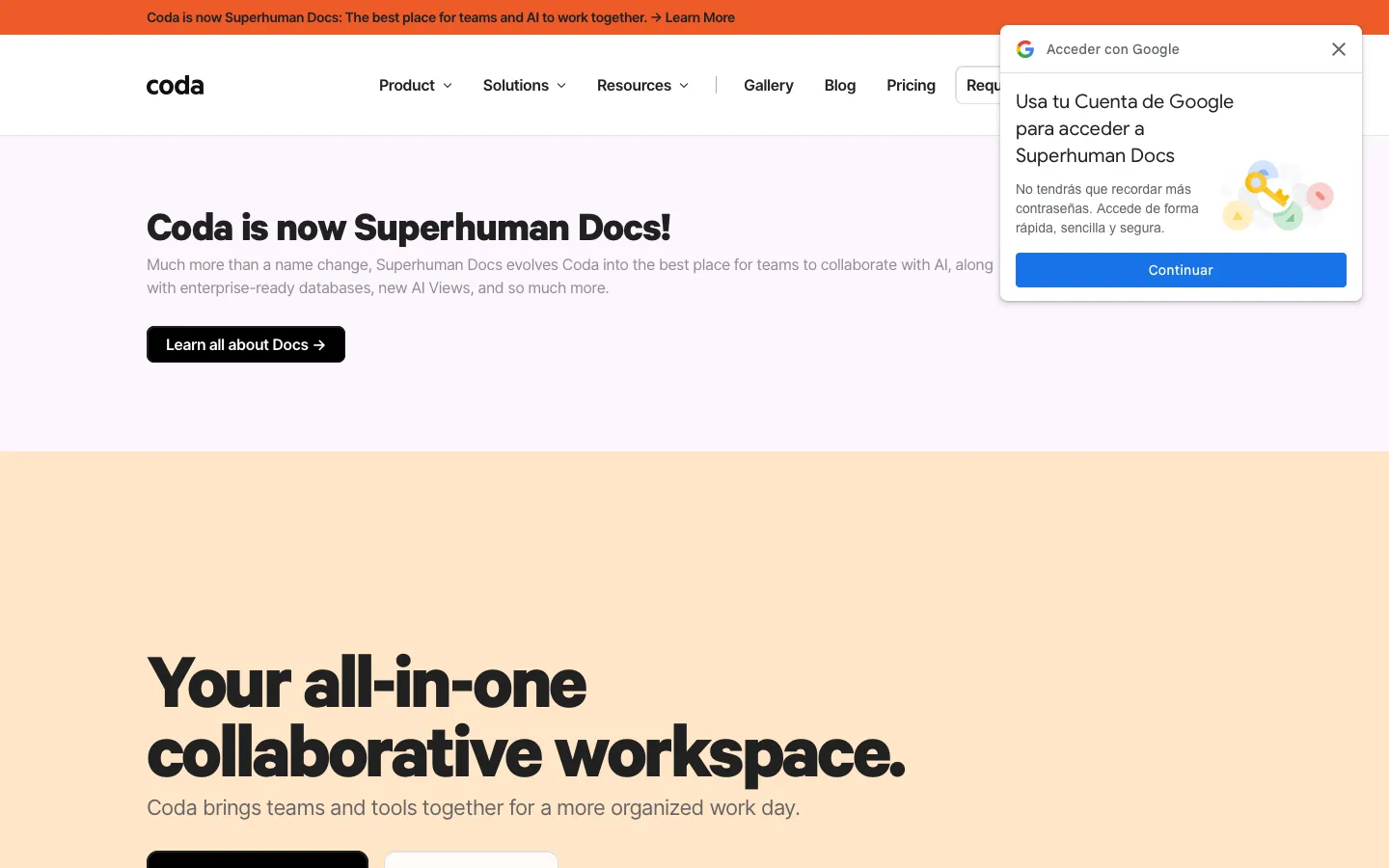
Task: Click 'Much more than a name change' paragraph
Action: click(570, 276)
